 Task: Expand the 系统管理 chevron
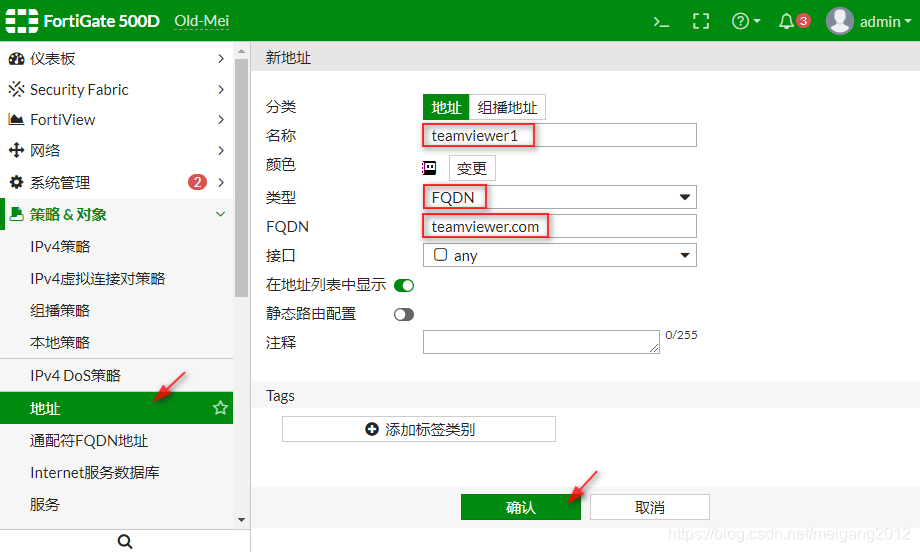221,182
